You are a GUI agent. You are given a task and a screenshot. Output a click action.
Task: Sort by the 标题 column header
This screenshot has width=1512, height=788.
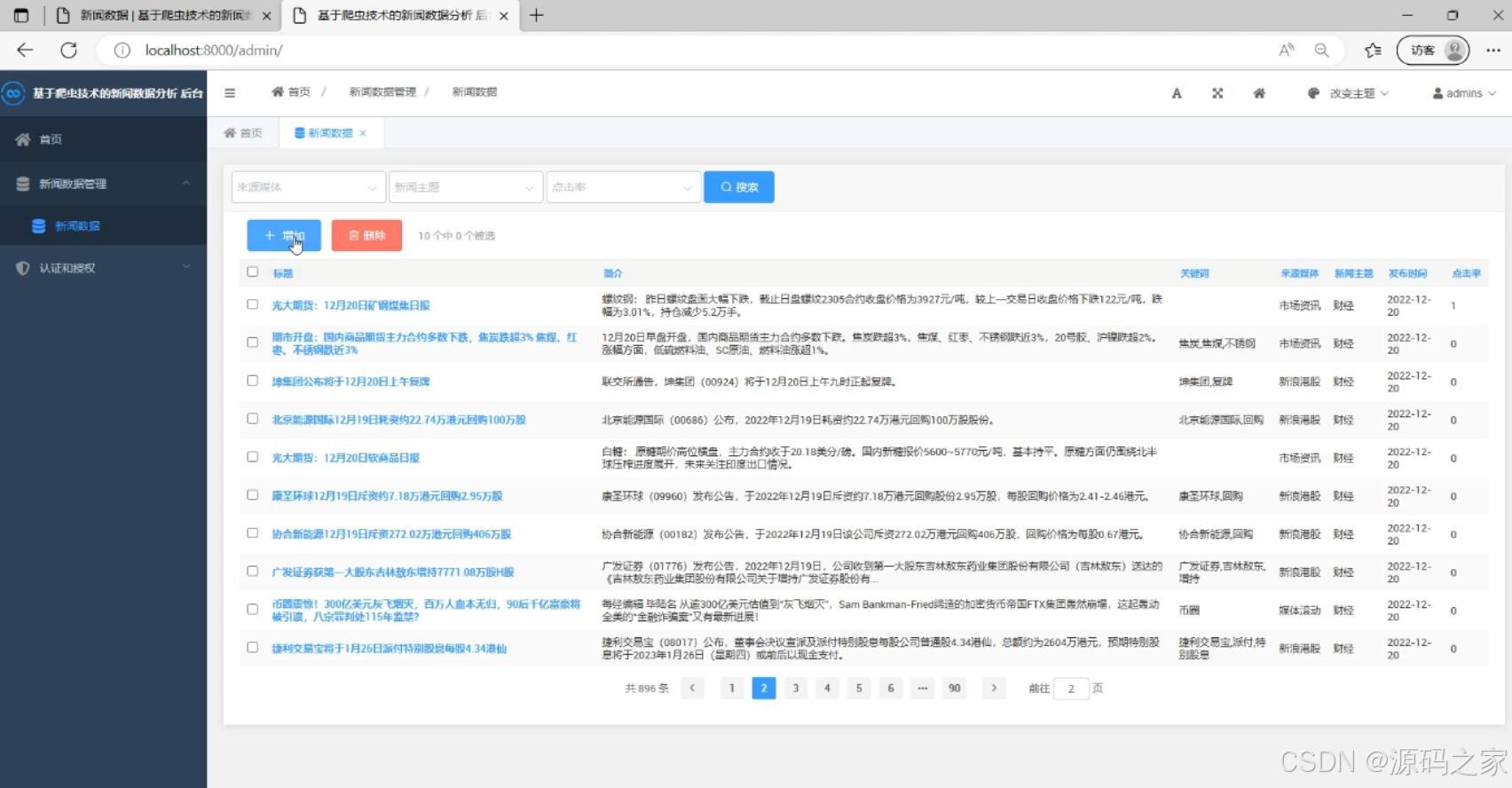pyautogui.click(x=283, y=273)
